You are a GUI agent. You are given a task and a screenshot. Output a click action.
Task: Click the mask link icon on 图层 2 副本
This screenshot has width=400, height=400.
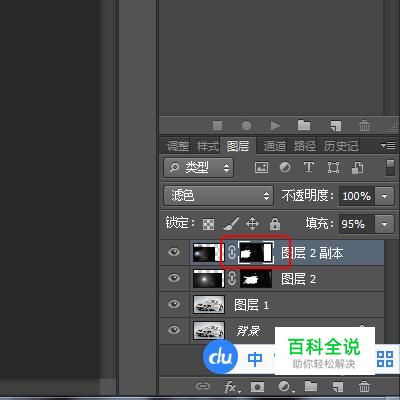click(232, 253)
